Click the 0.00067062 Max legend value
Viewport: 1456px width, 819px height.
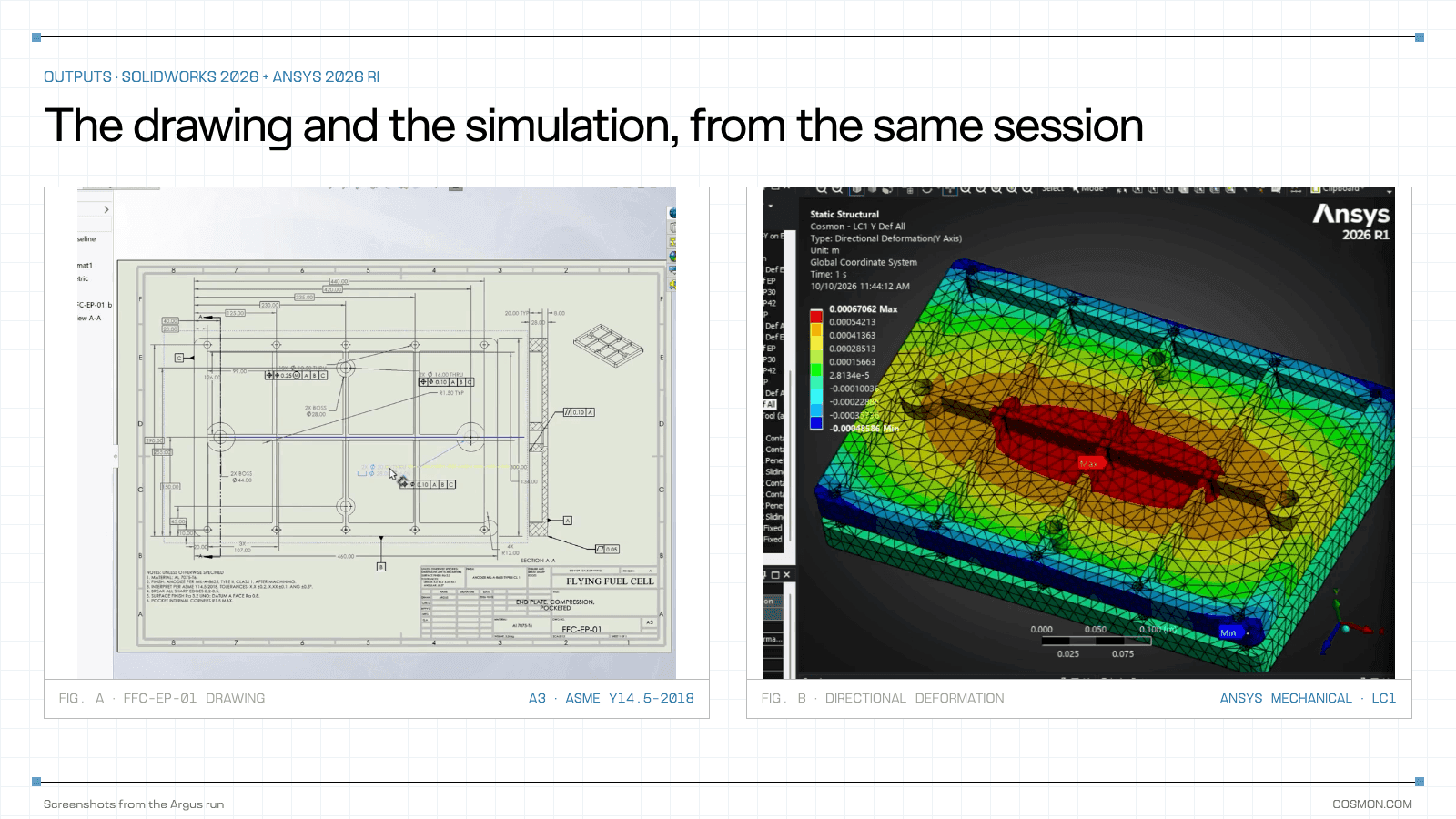click(x=863, y=309)
